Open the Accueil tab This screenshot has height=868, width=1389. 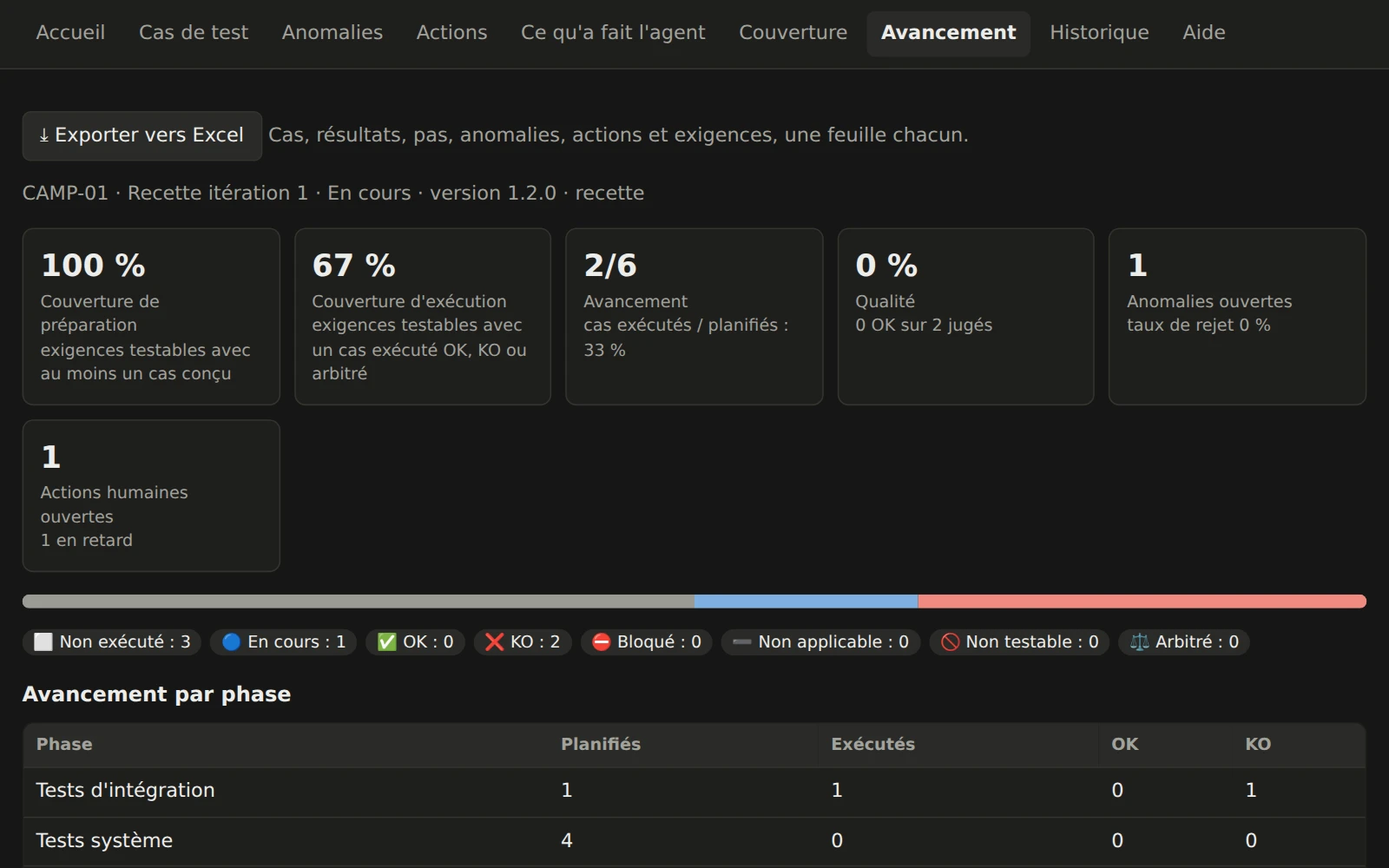(x=70, y=33)
